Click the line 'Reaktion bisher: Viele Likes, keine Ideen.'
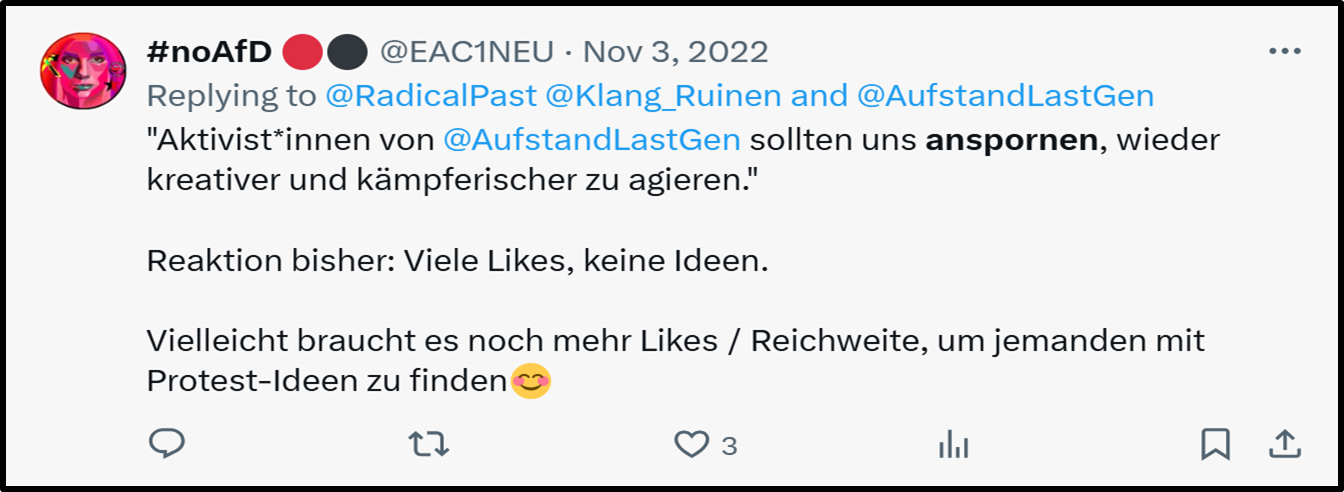Viewport: 1344px width, 492px height. pyautogui.click(x=458, y=261)
